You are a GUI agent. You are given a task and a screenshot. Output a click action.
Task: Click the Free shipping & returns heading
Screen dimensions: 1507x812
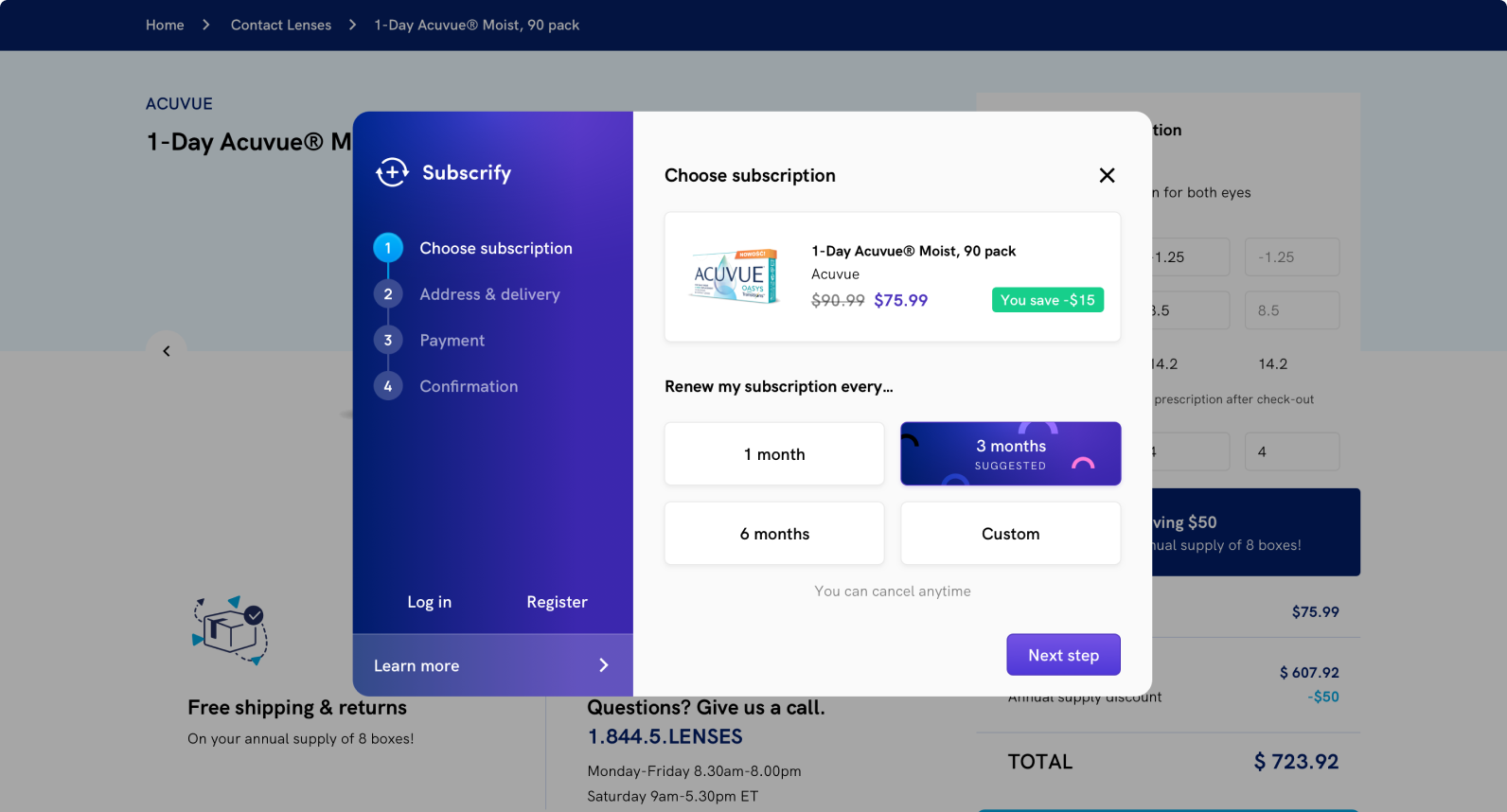297,708
